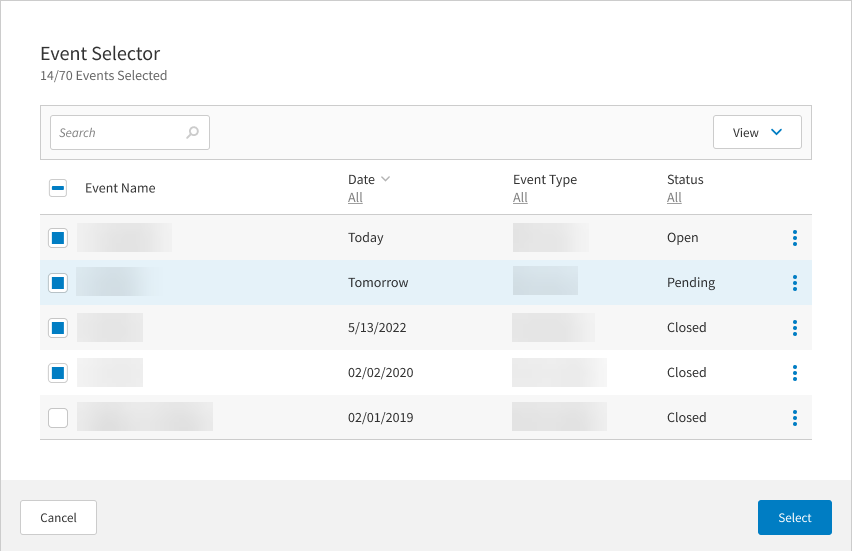
Task: Open the row actions menu for 02/02/2020
Action: tap(794, 373)
